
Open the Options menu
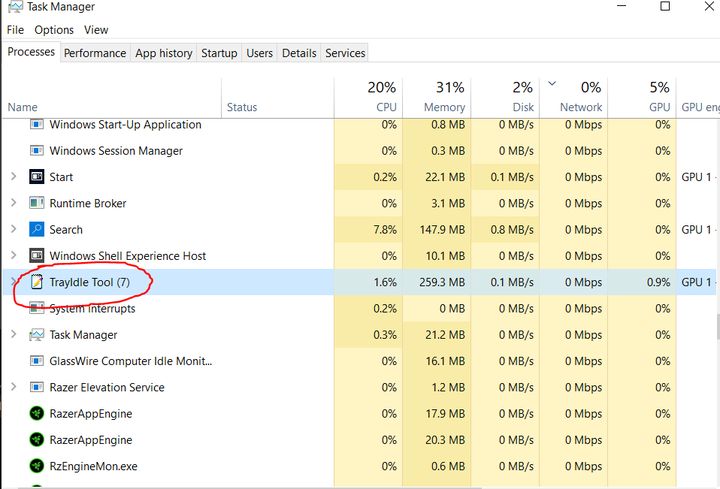click(x=54, y=30)
